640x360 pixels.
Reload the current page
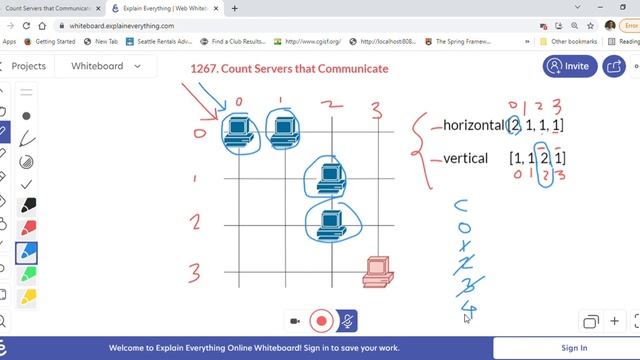click(x=26, y=26)
